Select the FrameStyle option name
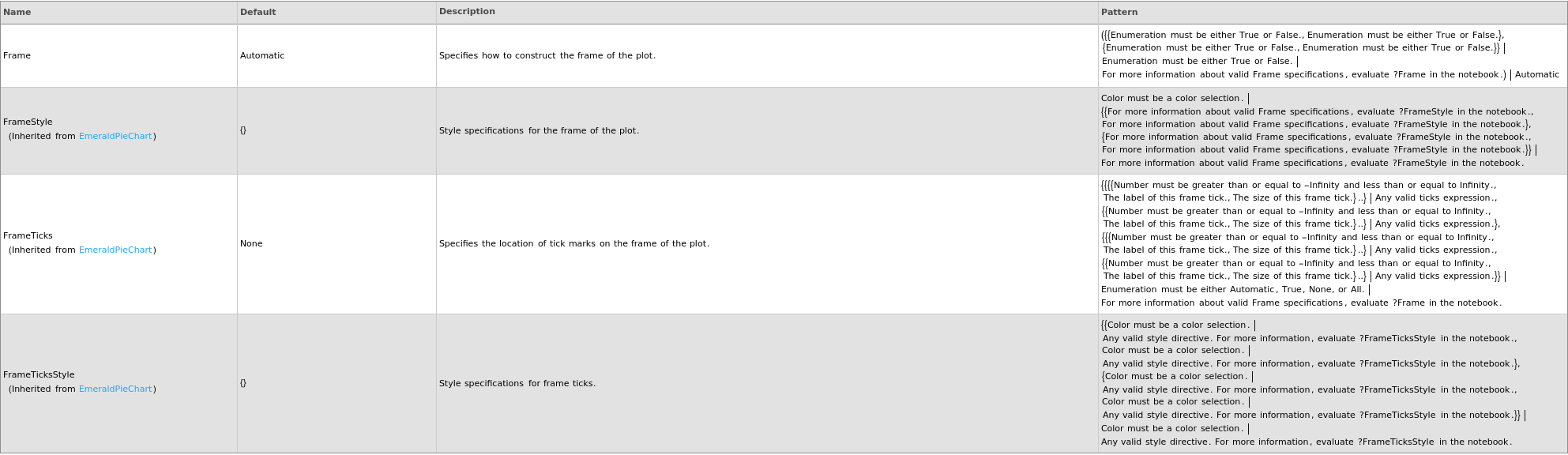This screenshot has width=1568, height=455. 28,122
